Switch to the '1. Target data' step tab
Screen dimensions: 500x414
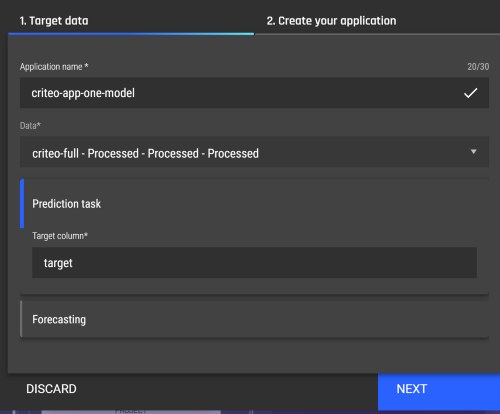click(54, 21)
